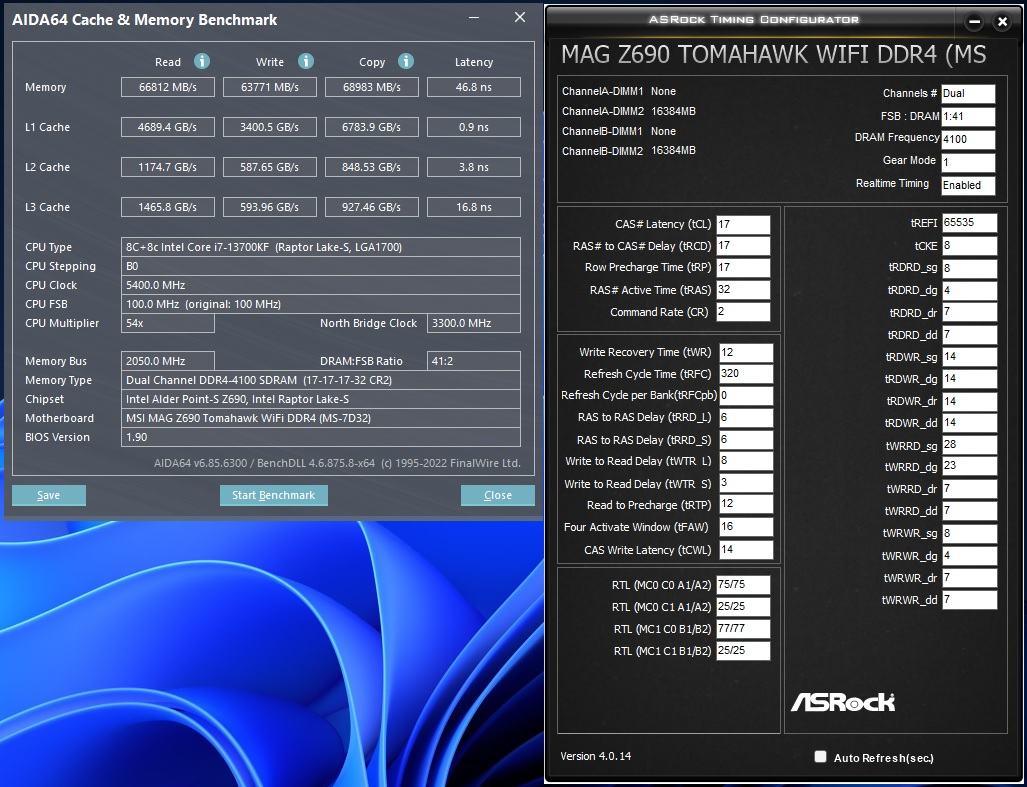Image resolution: width=1027 pixels, height=787 pixels.
Task: Click the tWRWR_dd field
Action: point(969,600)
